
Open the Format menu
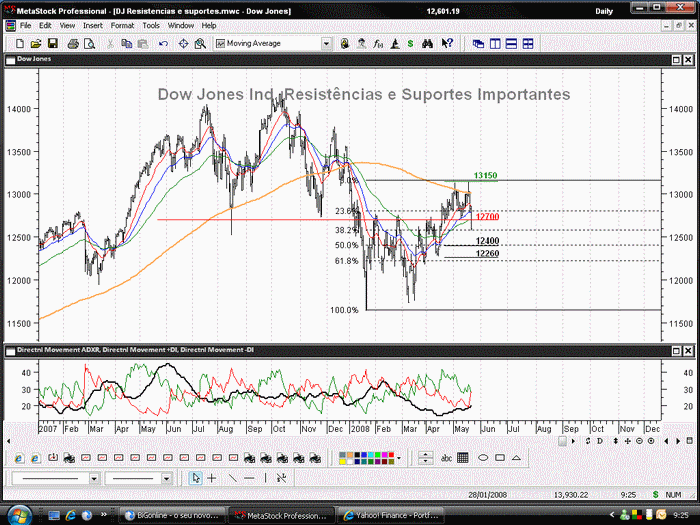(122, 25)
